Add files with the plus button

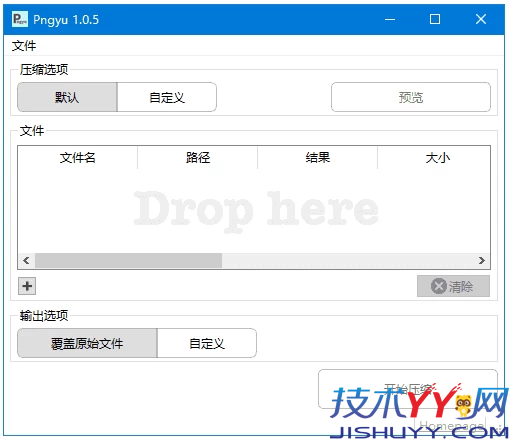coord(27,286)
